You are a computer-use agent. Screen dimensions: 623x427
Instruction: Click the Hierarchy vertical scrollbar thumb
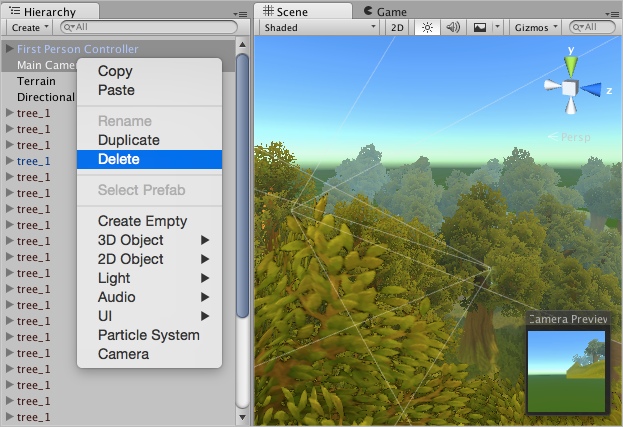pyautogui.click(x=242, y=185)
